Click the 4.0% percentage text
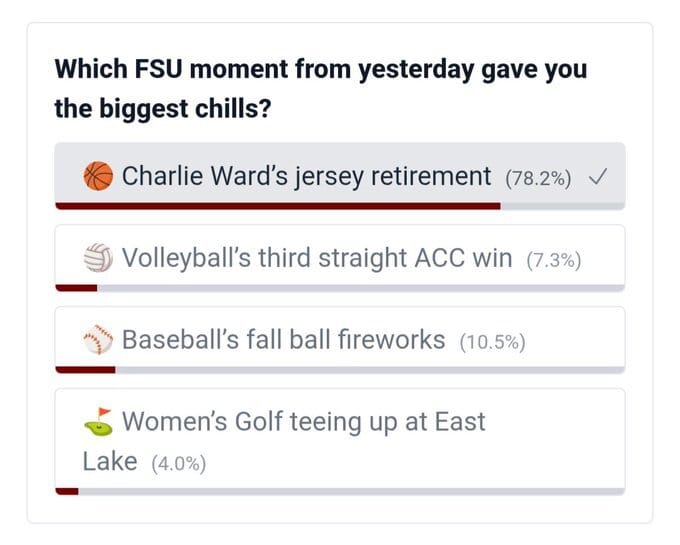Screen dimensions: 680x545 point(179,464)
